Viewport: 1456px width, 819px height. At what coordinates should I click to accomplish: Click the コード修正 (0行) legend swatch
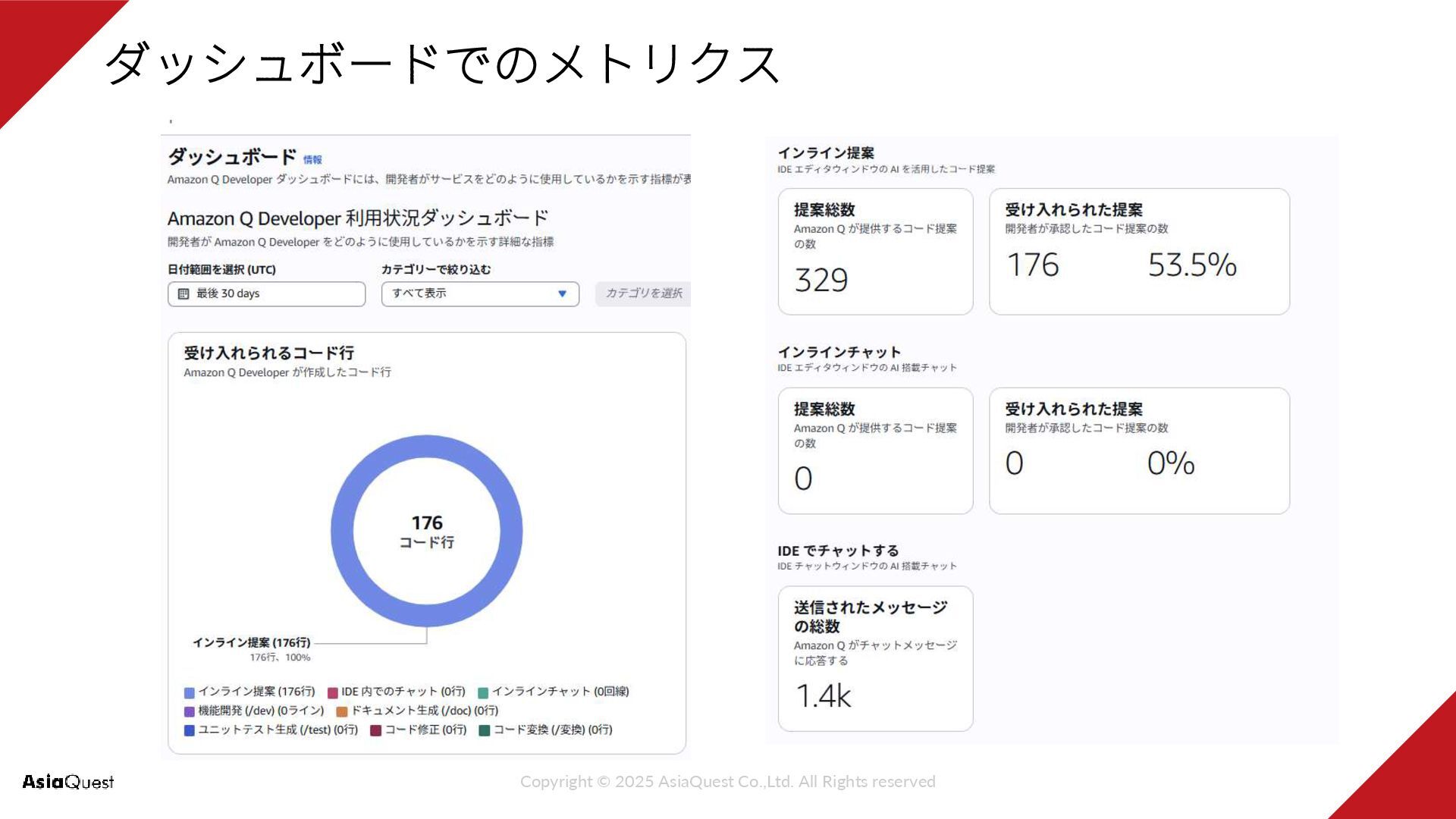pyautogui.click(x=375, y=730)
